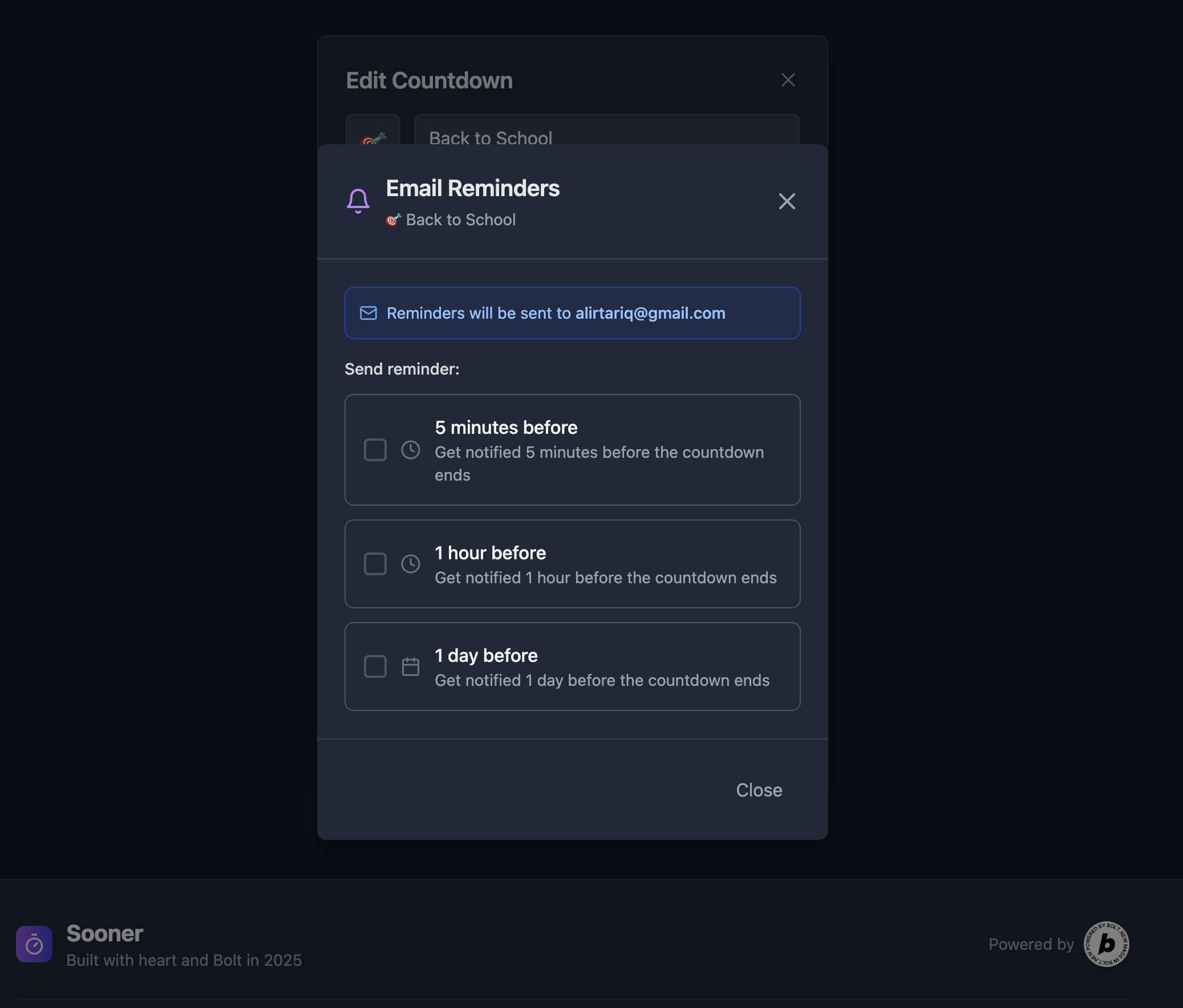Viewport: 1183px width, 1008px height.
Task: Click clock icon for 1 hour reminder
Action: [x=411, y=564]
